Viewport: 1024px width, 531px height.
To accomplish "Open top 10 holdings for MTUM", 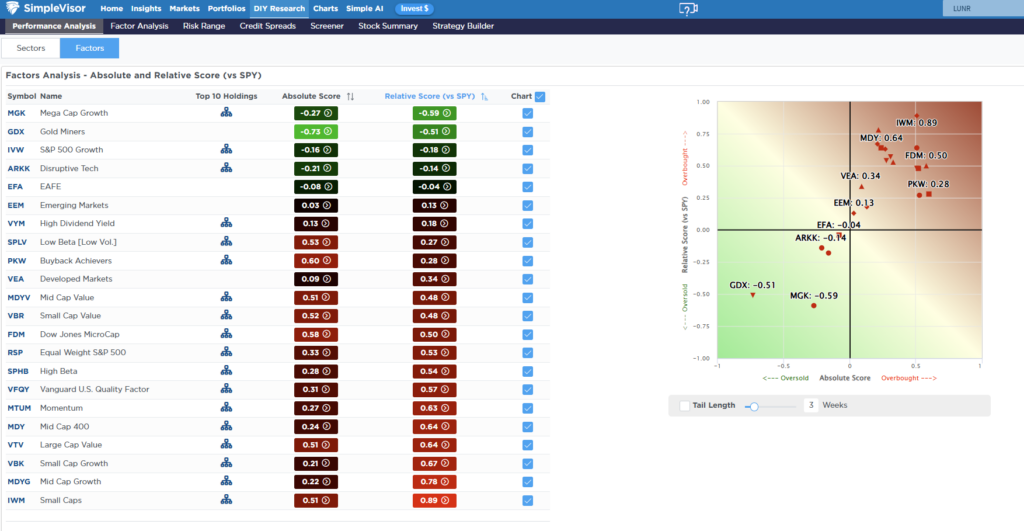I will tap(226, 408).
